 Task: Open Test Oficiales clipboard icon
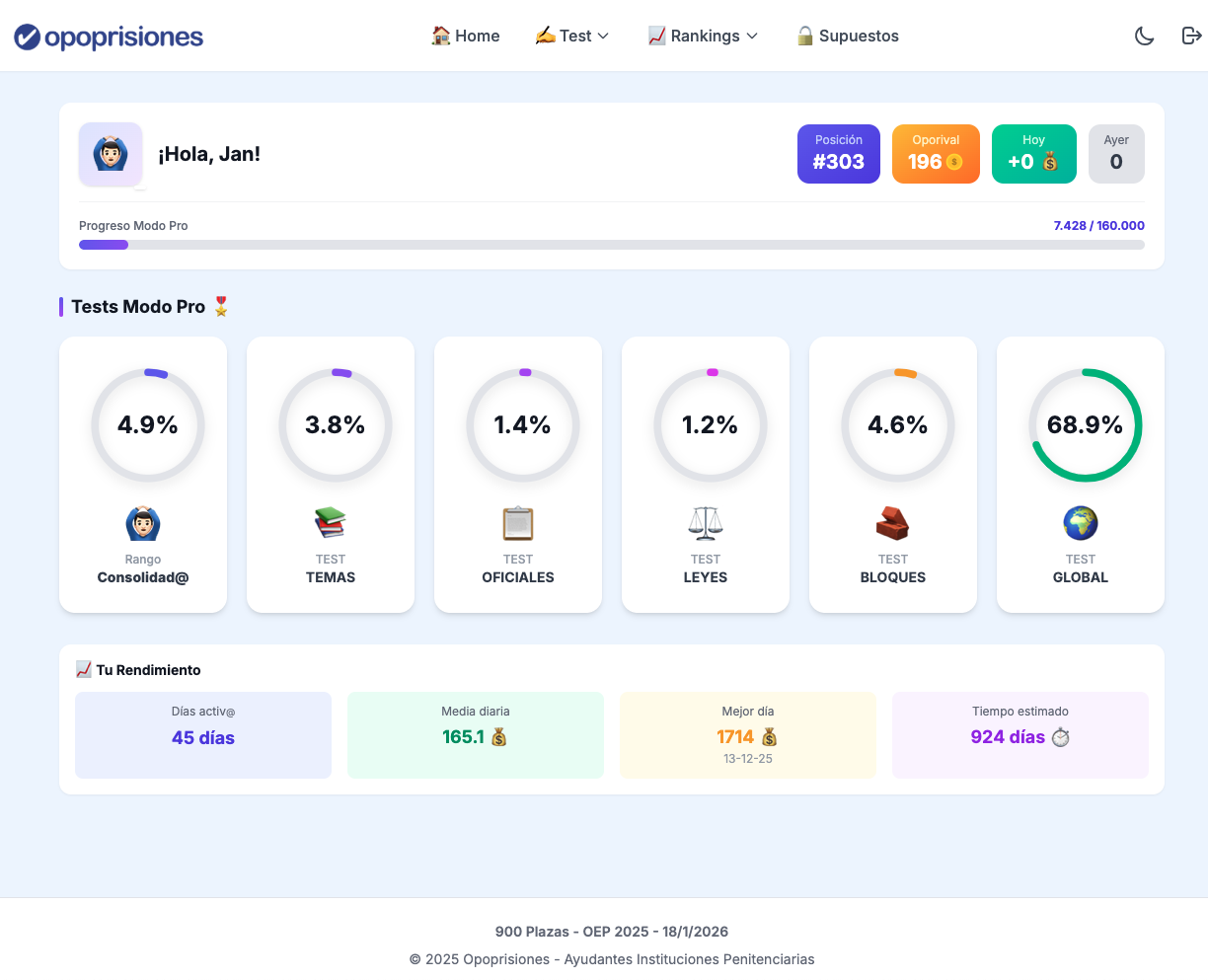pyautogui.click(x=518, y=523)
